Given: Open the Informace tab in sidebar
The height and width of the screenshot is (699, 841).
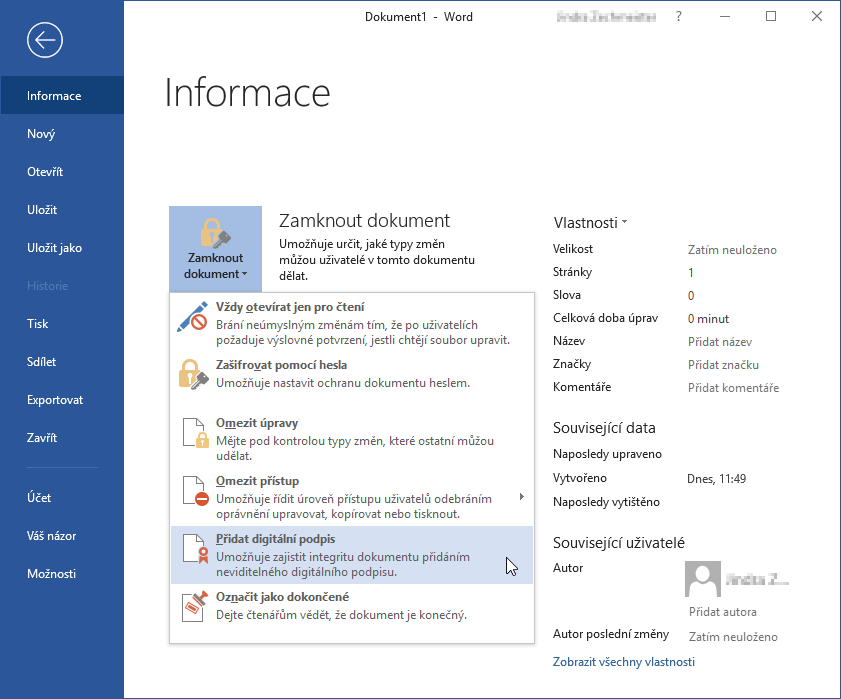Looking at the screenshot, I should (62, 95).
